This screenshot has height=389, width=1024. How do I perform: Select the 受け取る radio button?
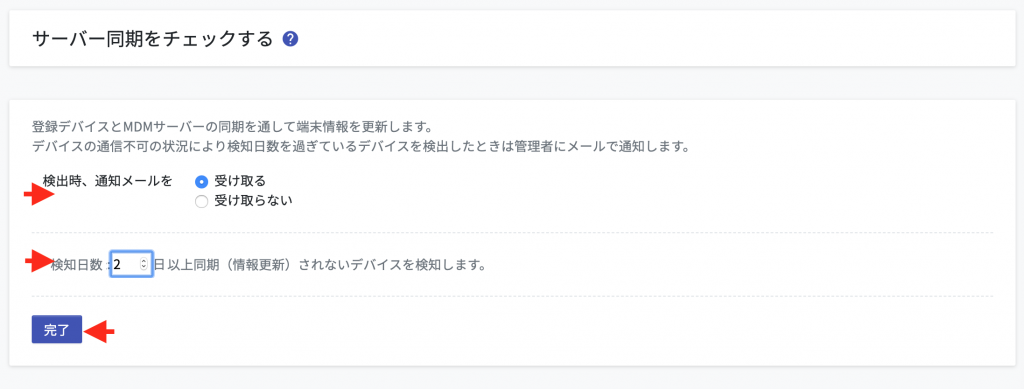click(202, 182)
